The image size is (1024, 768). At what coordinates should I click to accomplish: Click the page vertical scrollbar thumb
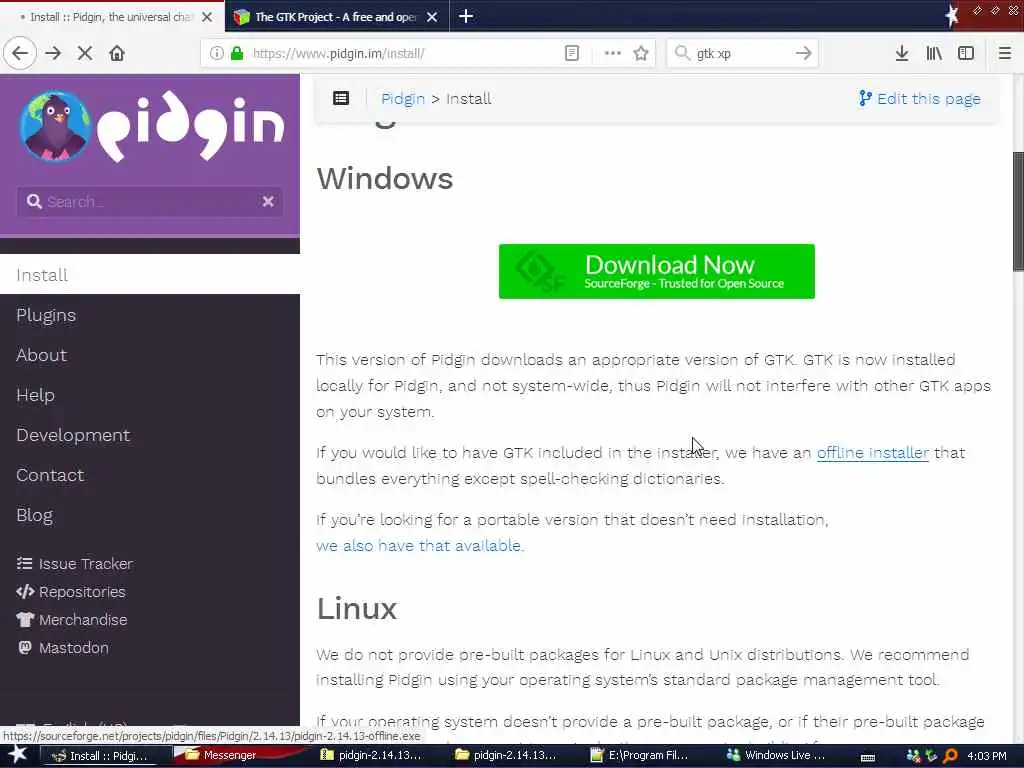(x=1017, y=210)
